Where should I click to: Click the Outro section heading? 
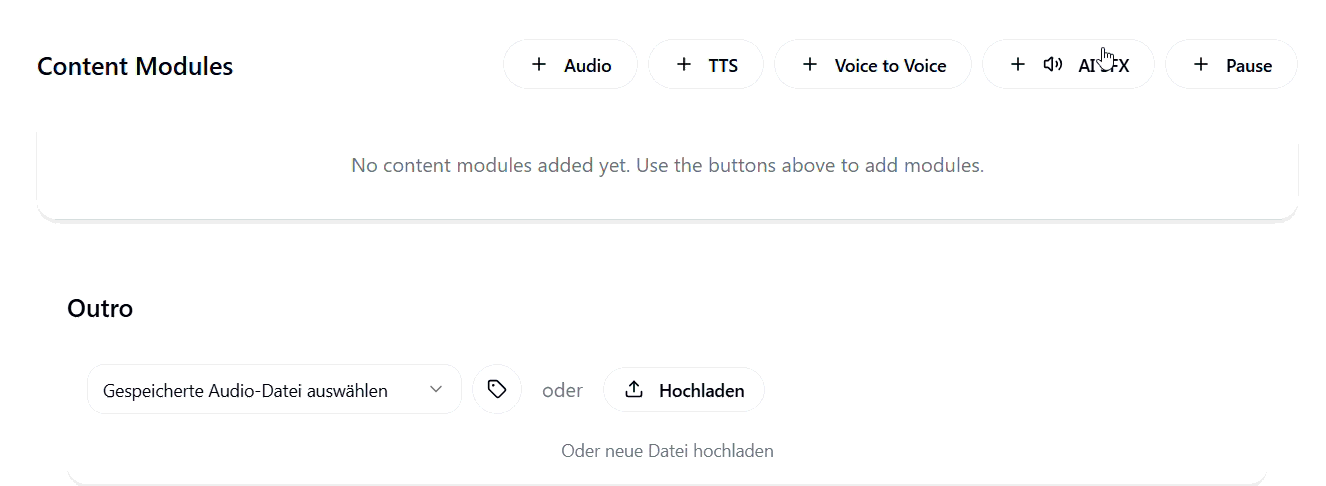click(100, 308)
